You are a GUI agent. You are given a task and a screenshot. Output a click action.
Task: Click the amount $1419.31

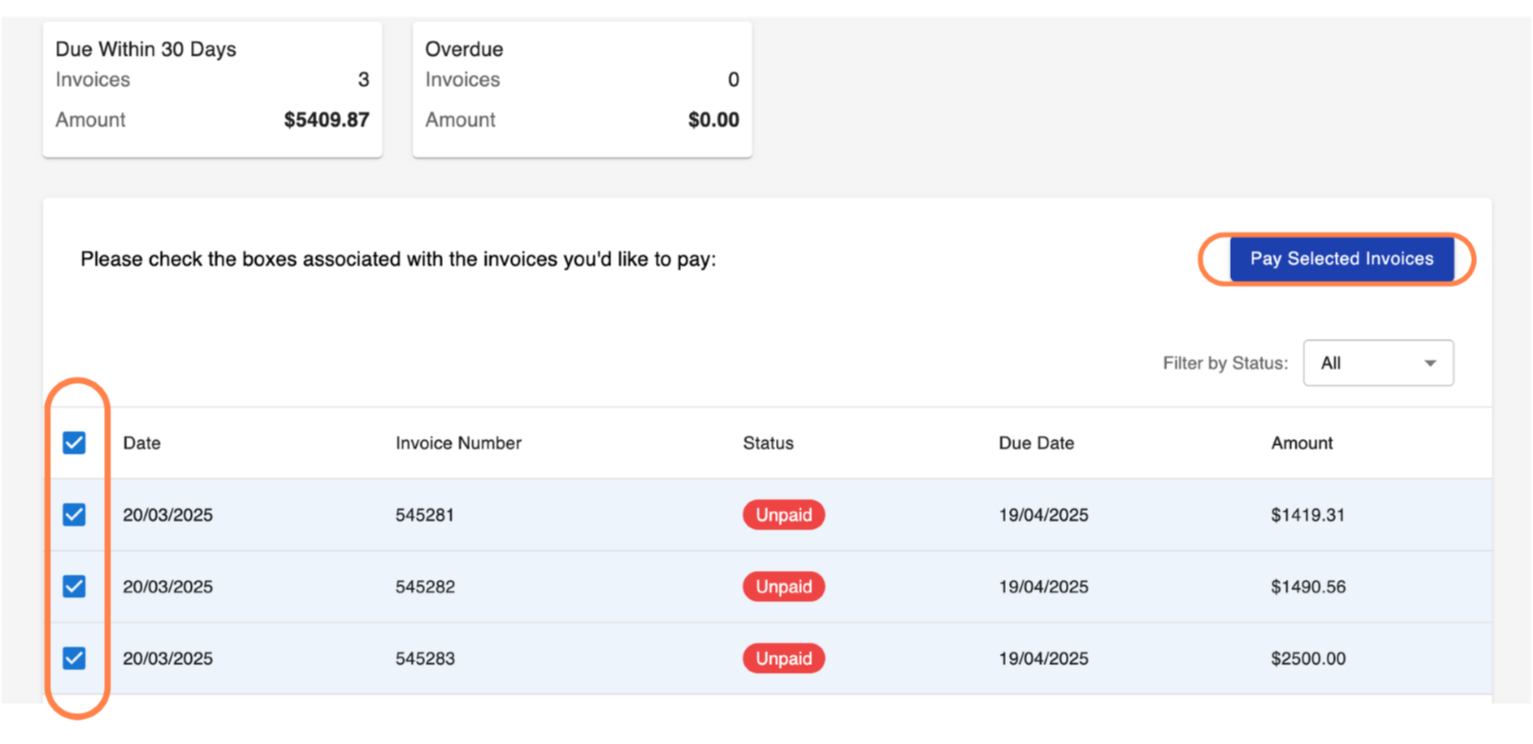coord(1308,516)
